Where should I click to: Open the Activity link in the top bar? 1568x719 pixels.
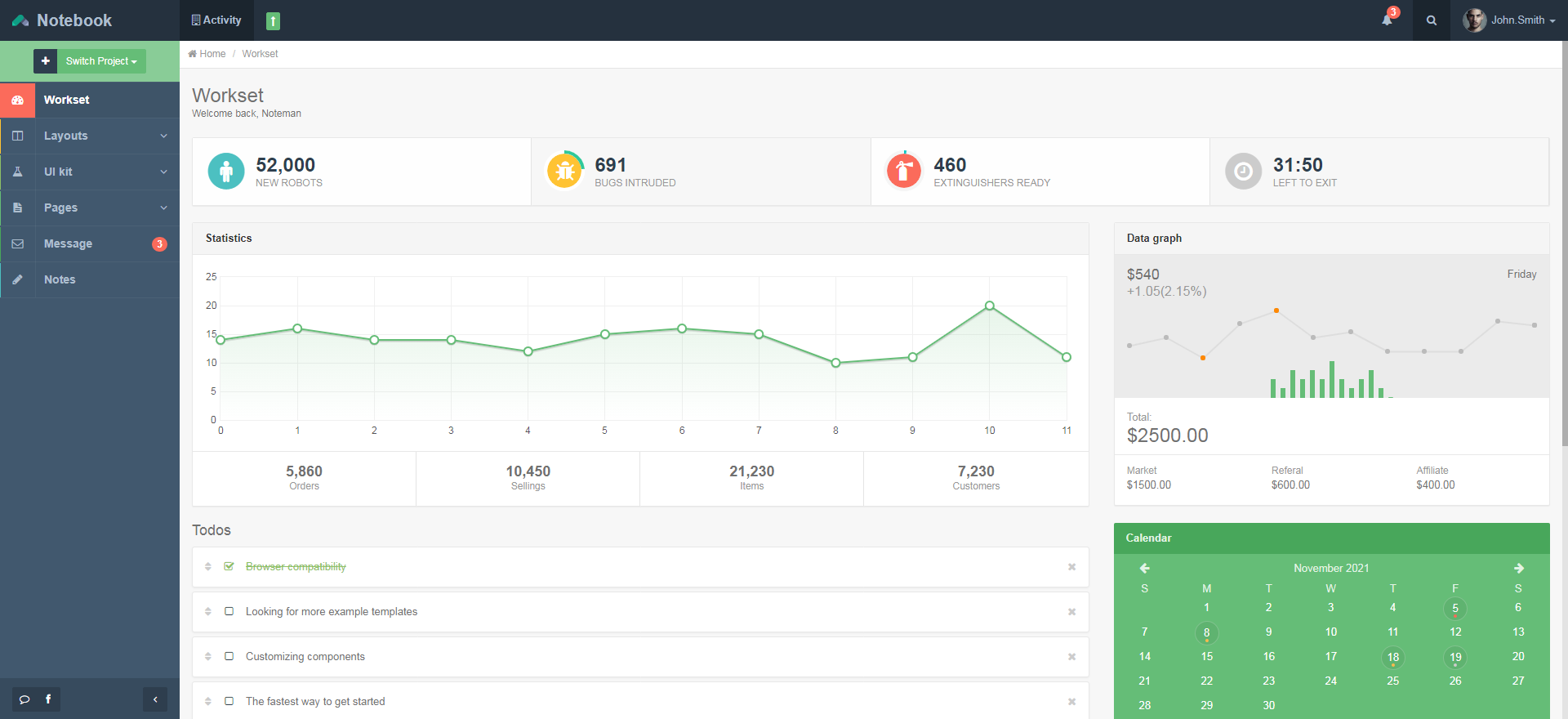[216, 20]
